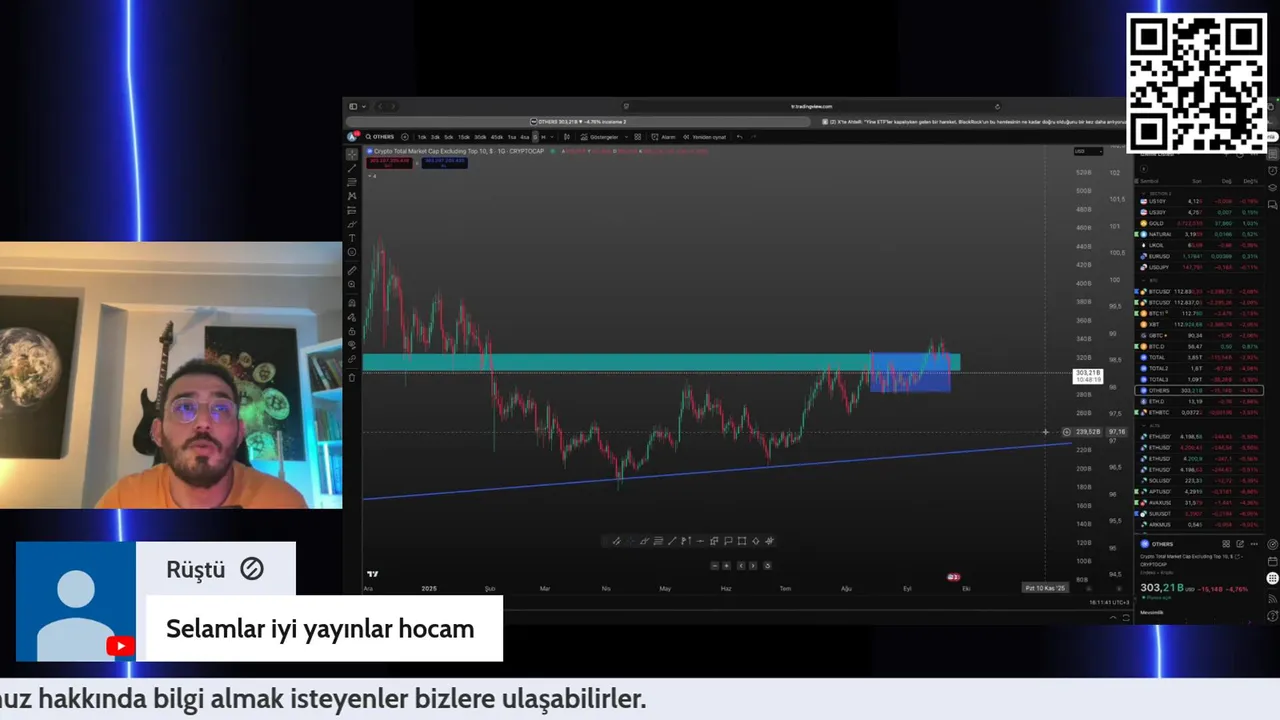This screenshot has height=720, width=1280.
Task: Open the USD currency dropdown on price scale
Action: coord(1087,151)
